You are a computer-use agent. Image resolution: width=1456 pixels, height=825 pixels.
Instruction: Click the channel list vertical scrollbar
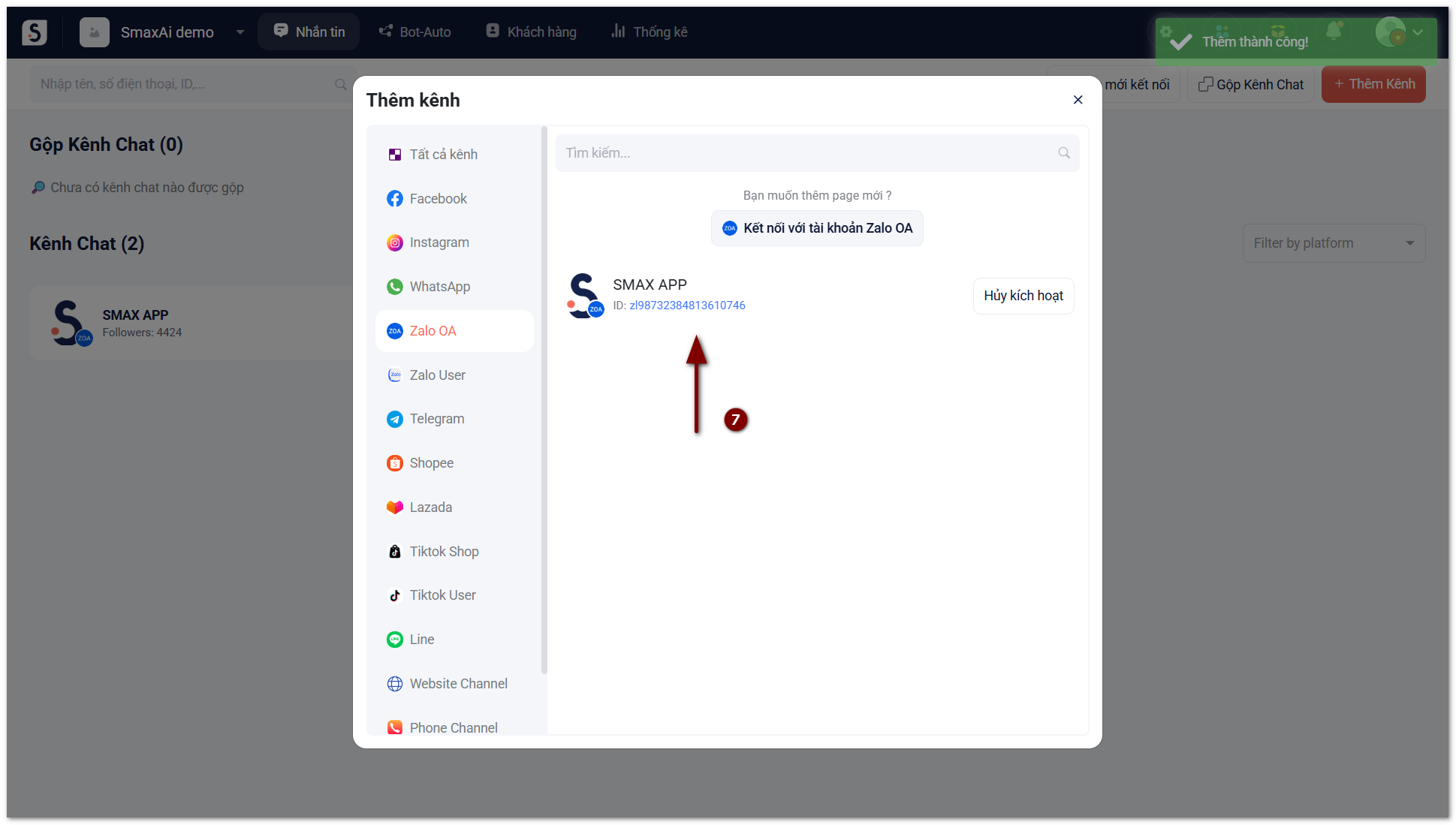(544, 398)
